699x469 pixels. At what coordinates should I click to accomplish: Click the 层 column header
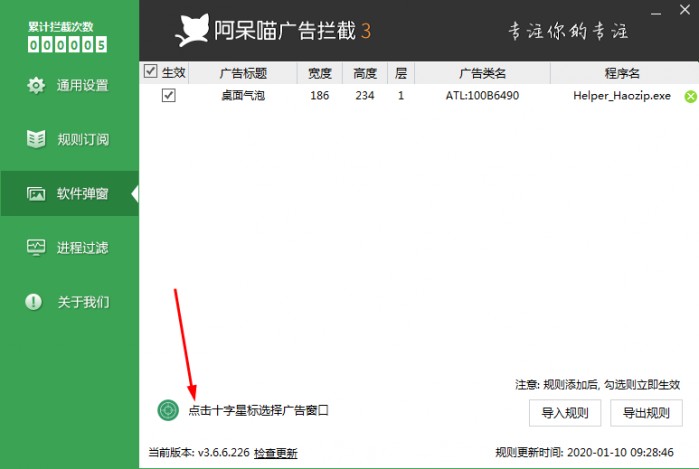pyautogui.click(x=401, y=73)
